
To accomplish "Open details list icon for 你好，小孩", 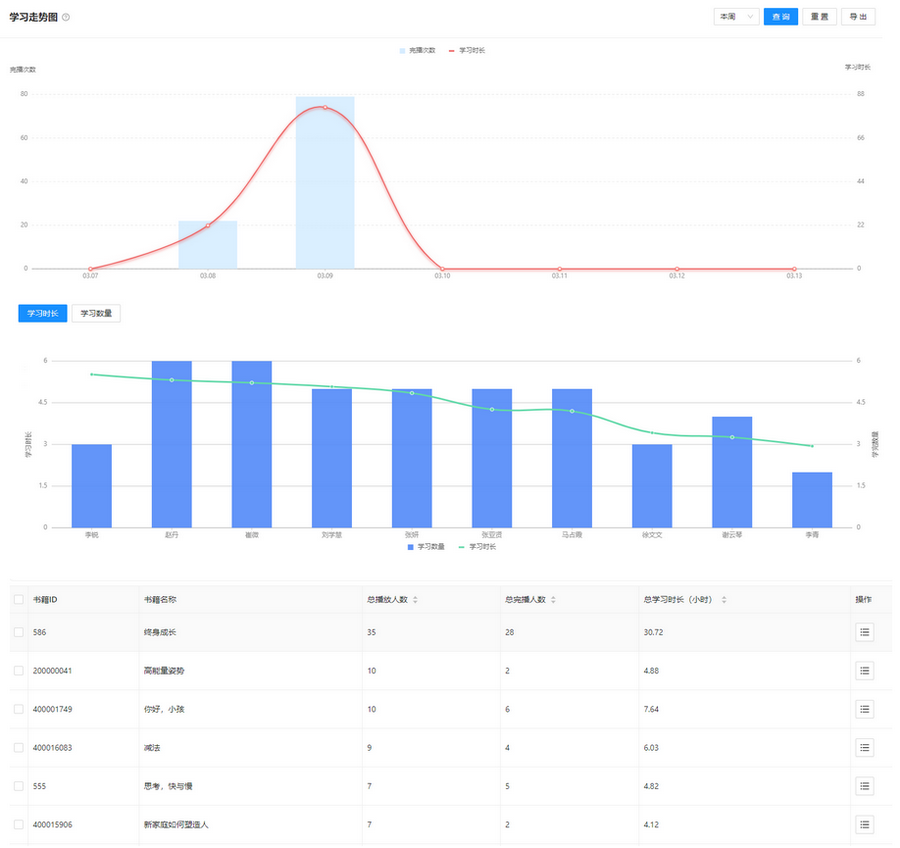I will [x=864, y=709].
